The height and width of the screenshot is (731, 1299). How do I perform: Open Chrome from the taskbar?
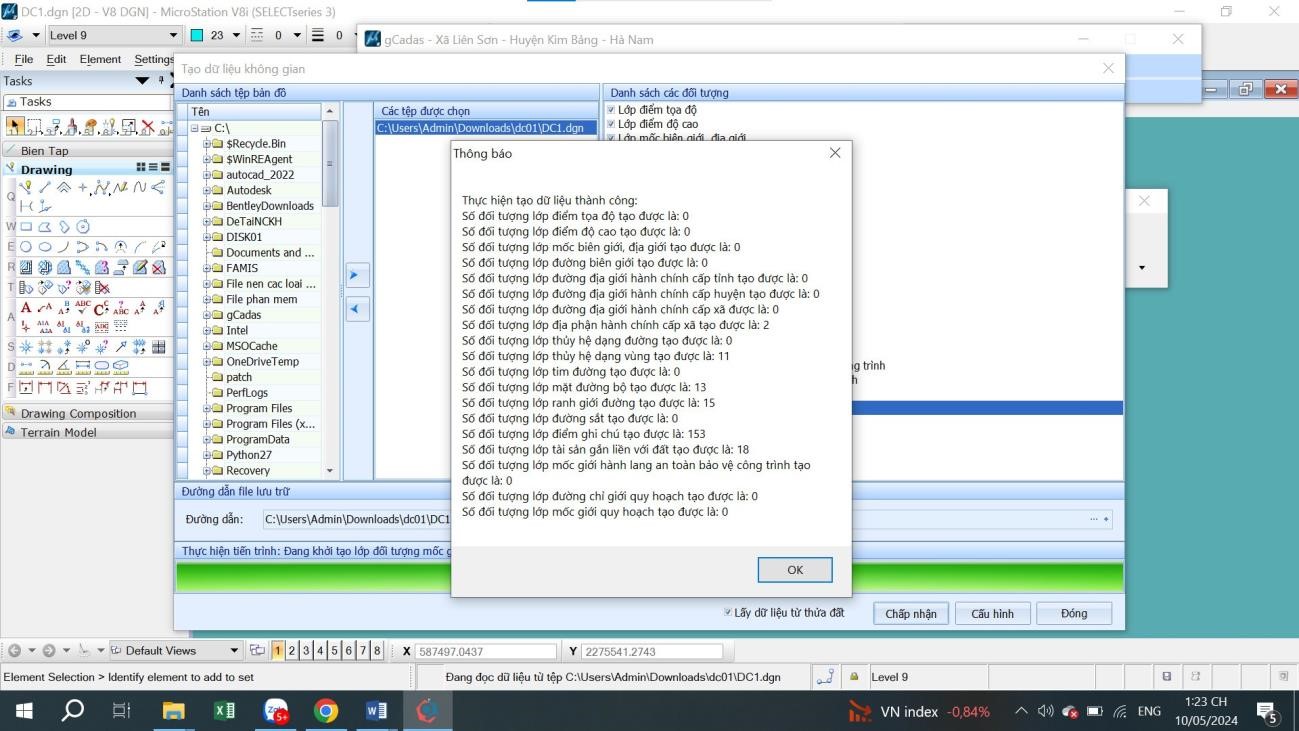[325, 711]
